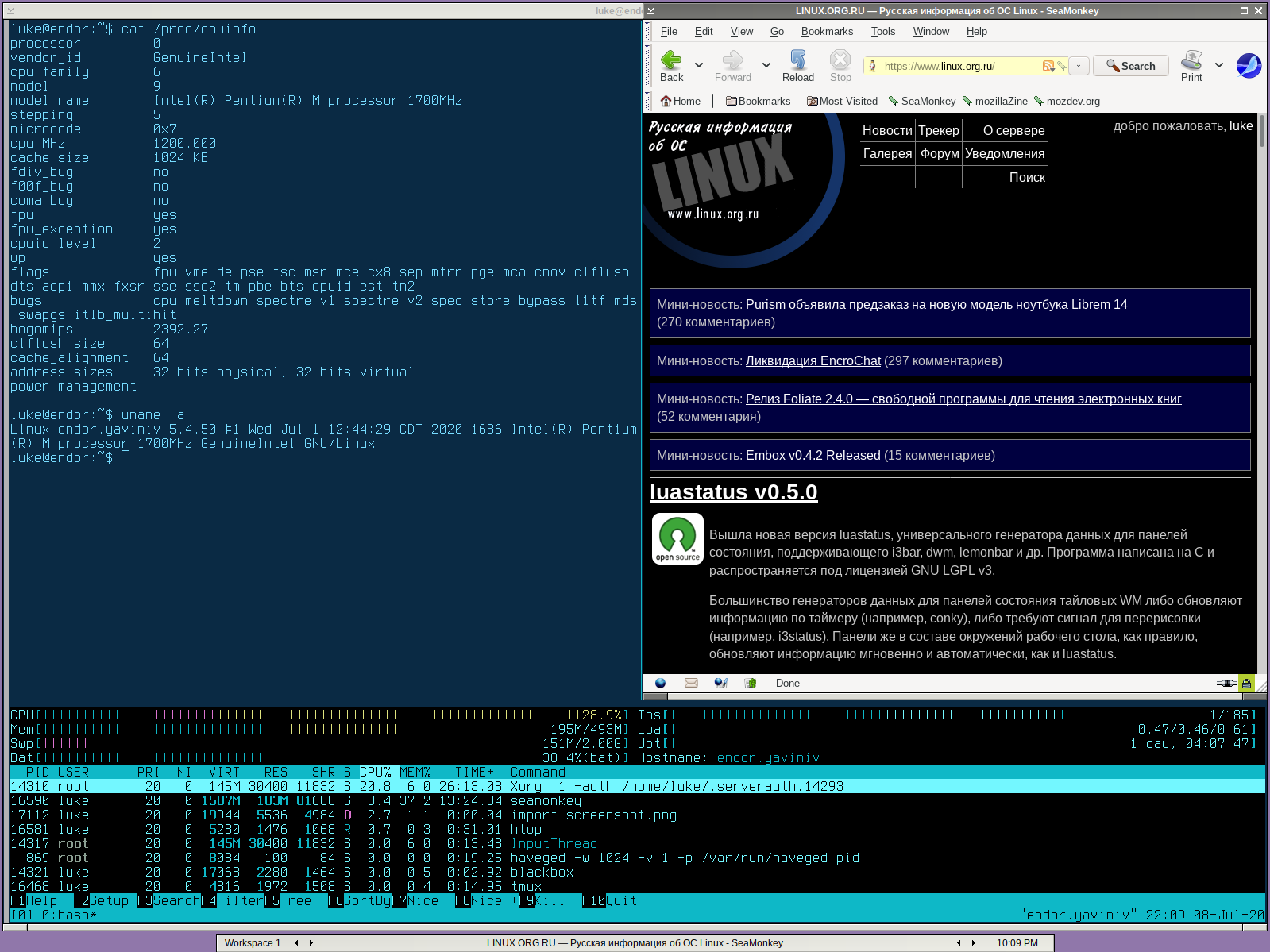
Task: Open Navigator via status bar globe icon
Action: pyautogui.click(x=660, y=683)
